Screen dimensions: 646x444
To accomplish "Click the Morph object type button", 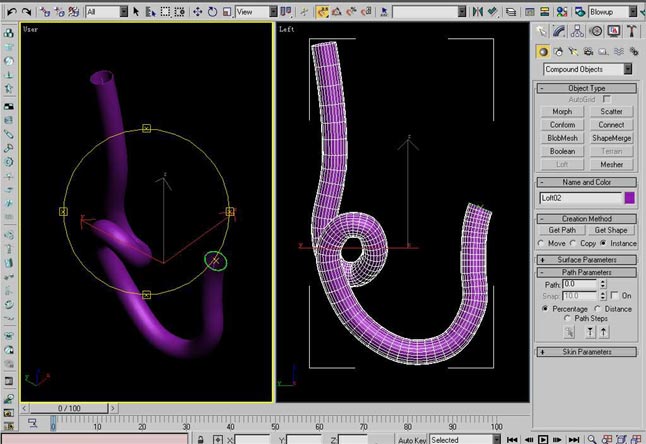I will 562,112.
